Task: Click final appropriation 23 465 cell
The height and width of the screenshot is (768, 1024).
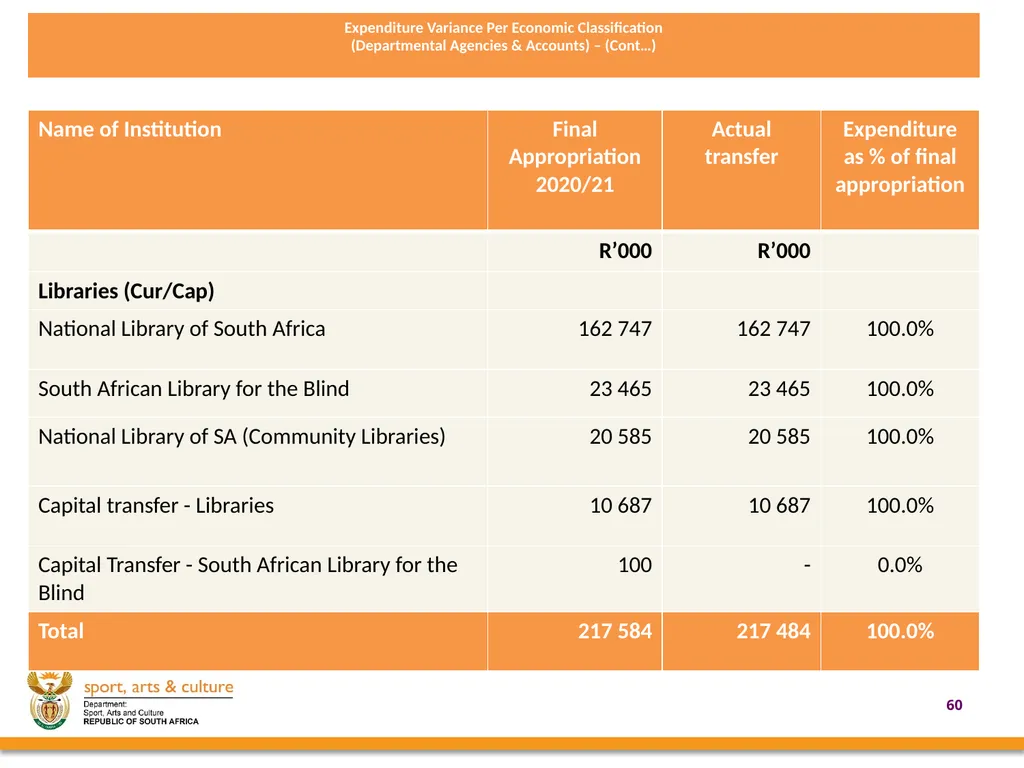Action: click(x=620, y=389)
